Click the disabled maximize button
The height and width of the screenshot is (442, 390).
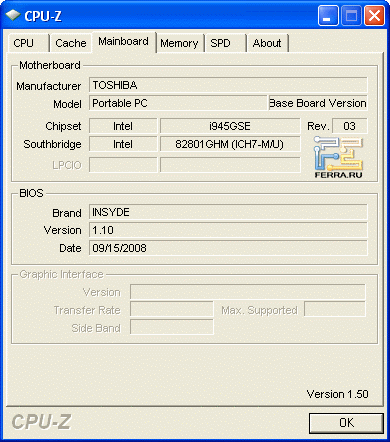pyautogui.click(x=351, y=16)
